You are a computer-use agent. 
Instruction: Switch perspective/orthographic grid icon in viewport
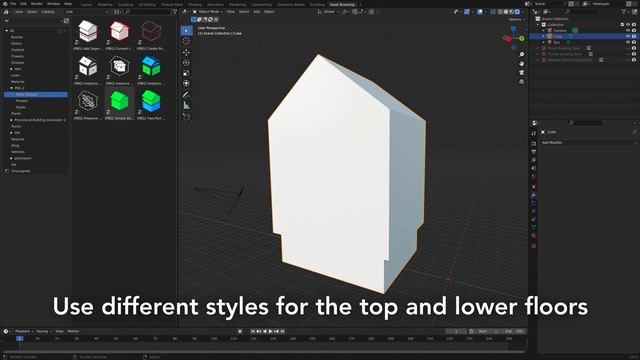pyautogui.click(x=522, y=82)
